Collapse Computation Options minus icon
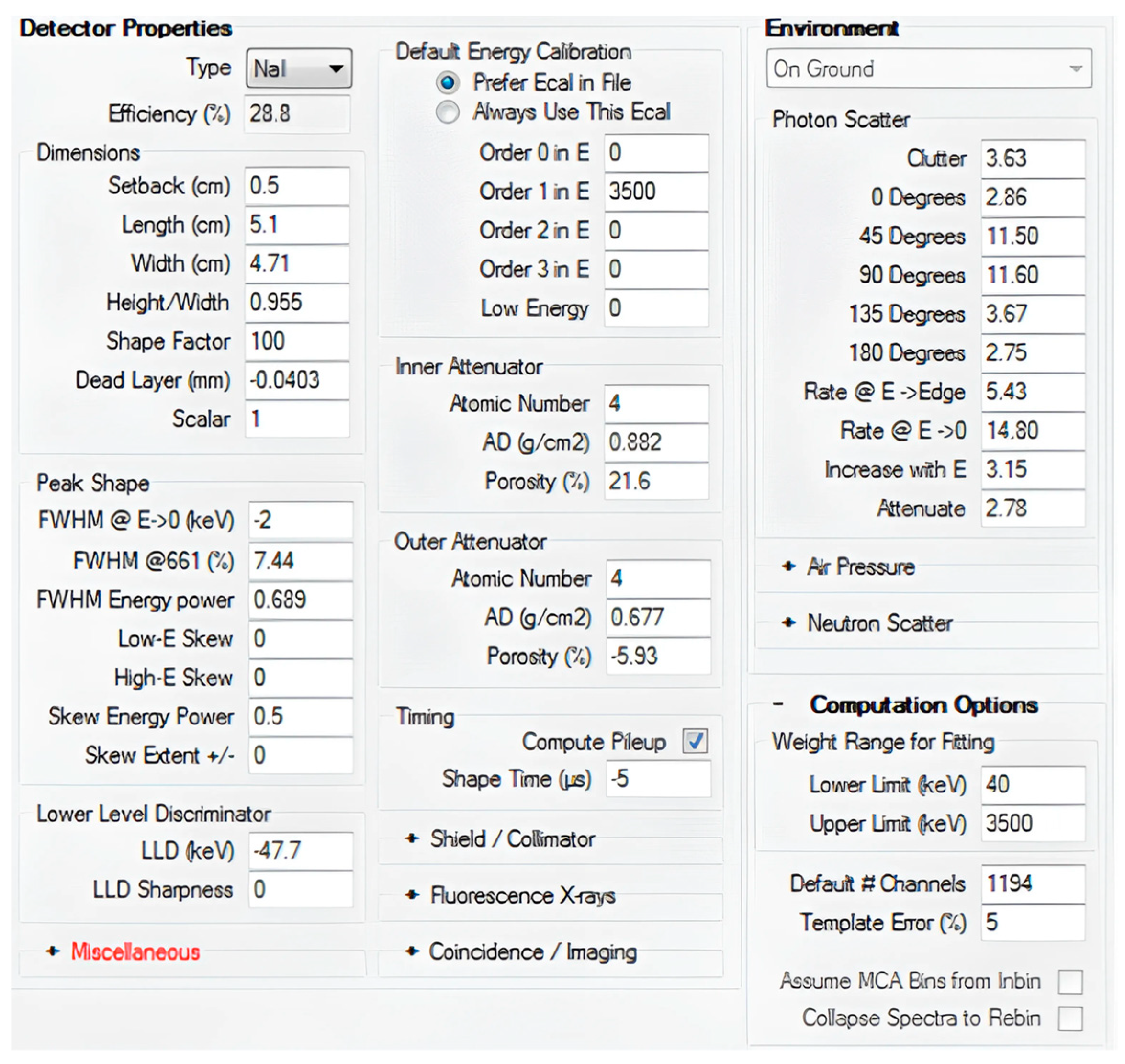The height and width of the screenshot is (1064, 1125). pos(778,704)
